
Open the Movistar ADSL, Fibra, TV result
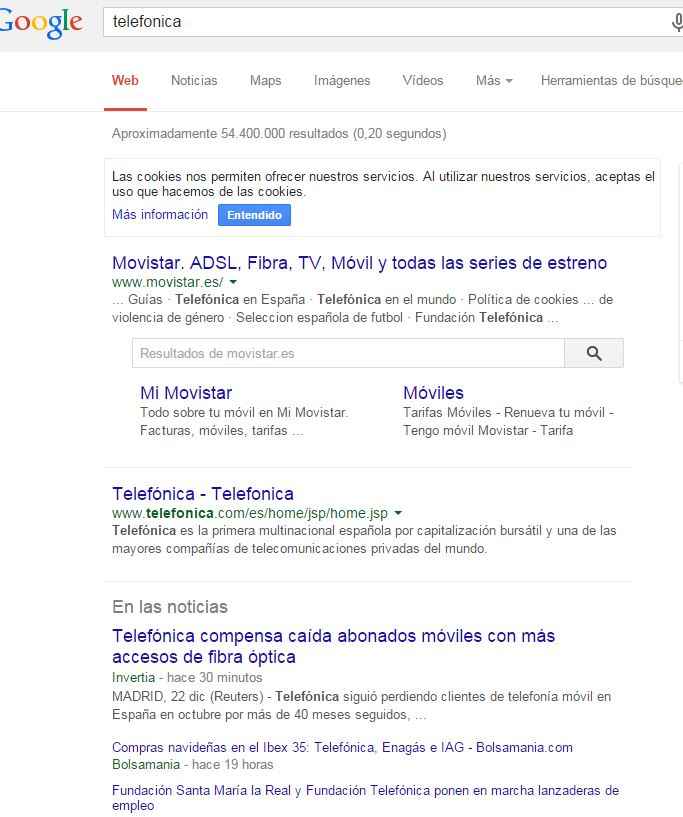359,263
